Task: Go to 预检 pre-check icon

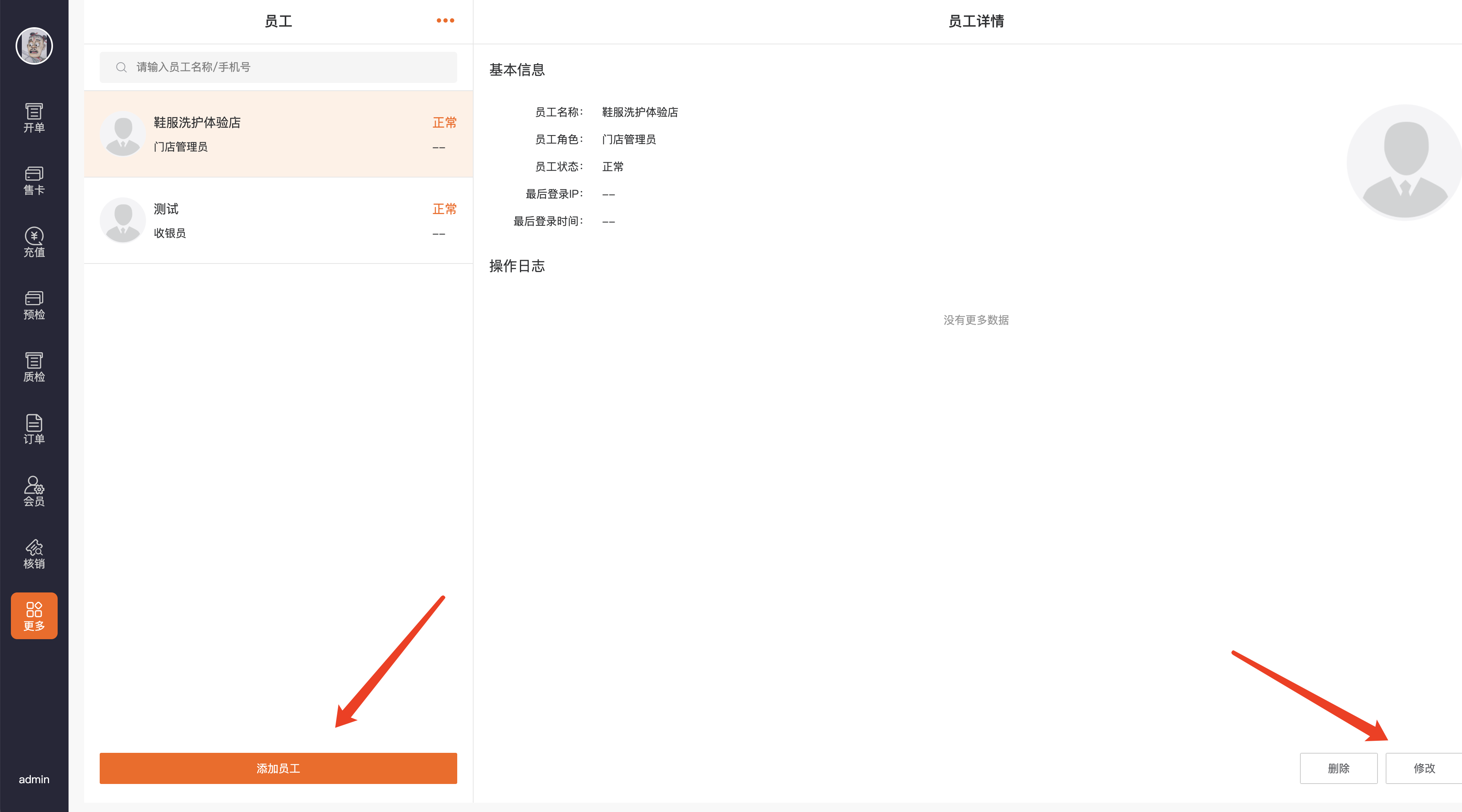Action: pos(34,305)
